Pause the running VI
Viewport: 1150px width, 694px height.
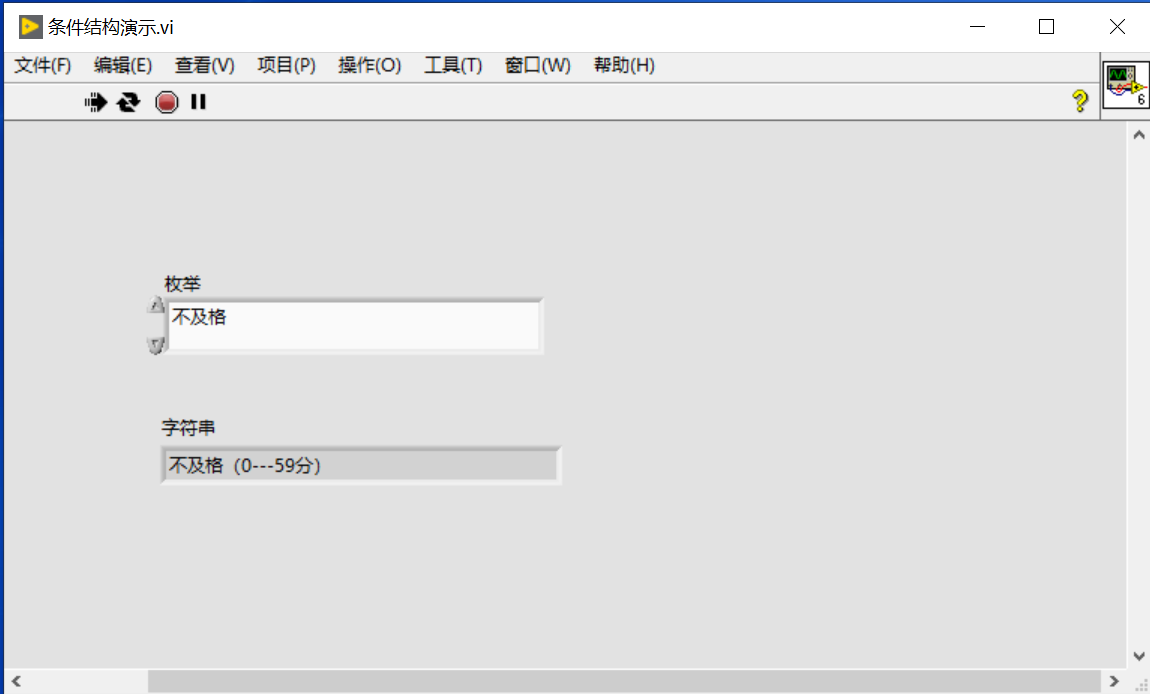click(x=198, y=102)
